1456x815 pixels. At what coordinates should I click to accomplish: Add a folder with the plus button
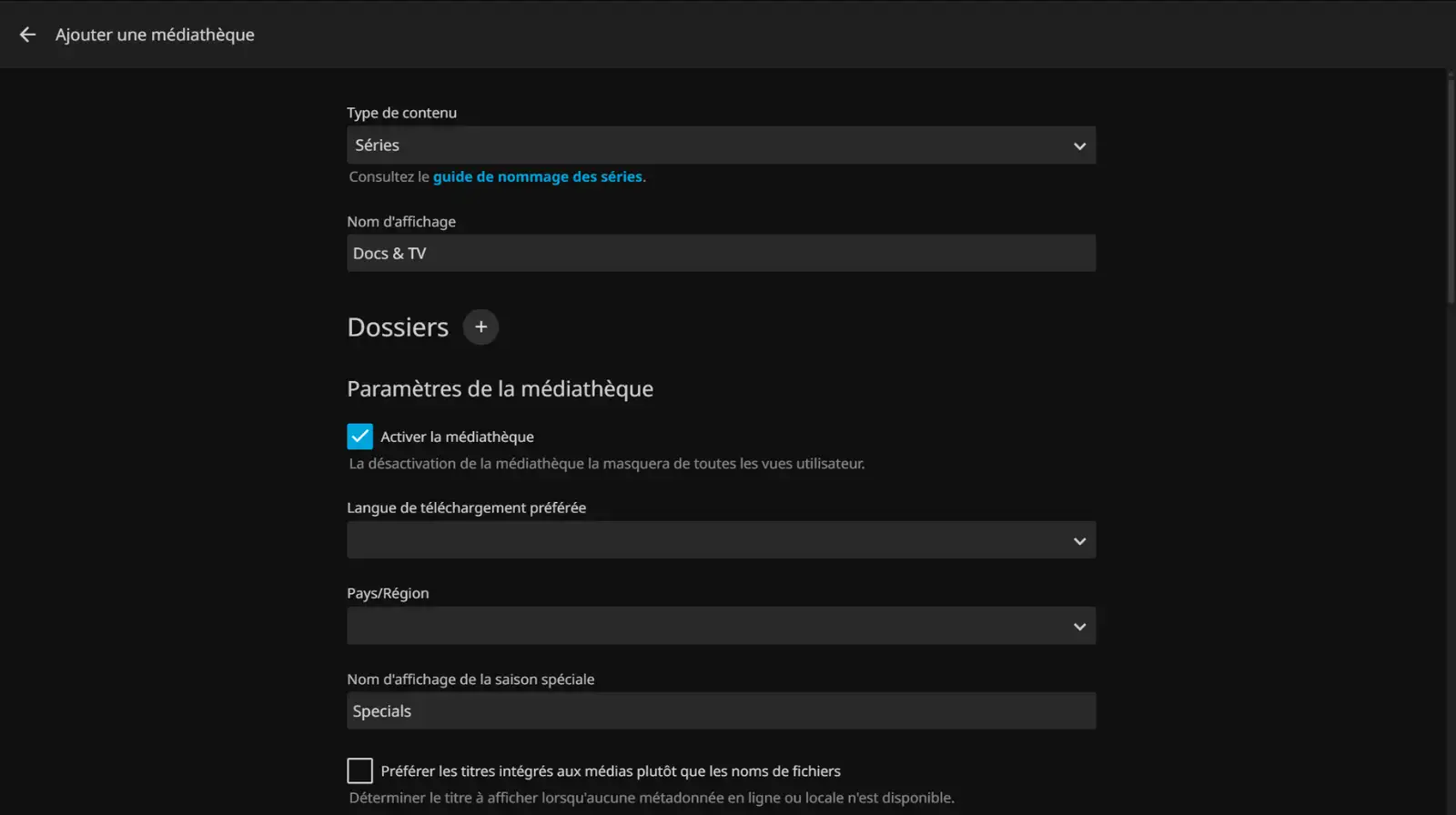point(480,327)
